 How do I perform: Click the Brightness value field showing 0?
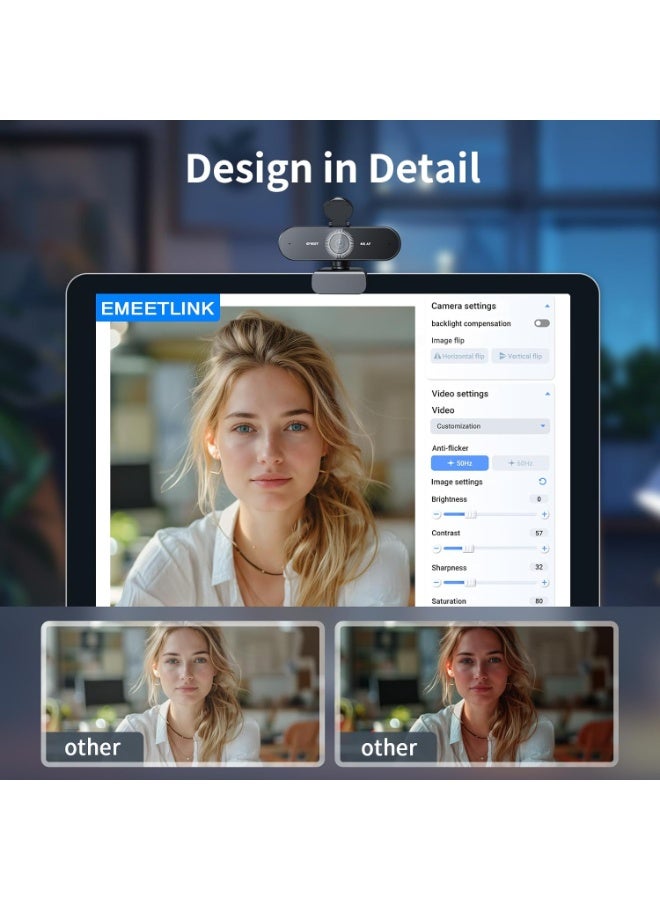539,499
